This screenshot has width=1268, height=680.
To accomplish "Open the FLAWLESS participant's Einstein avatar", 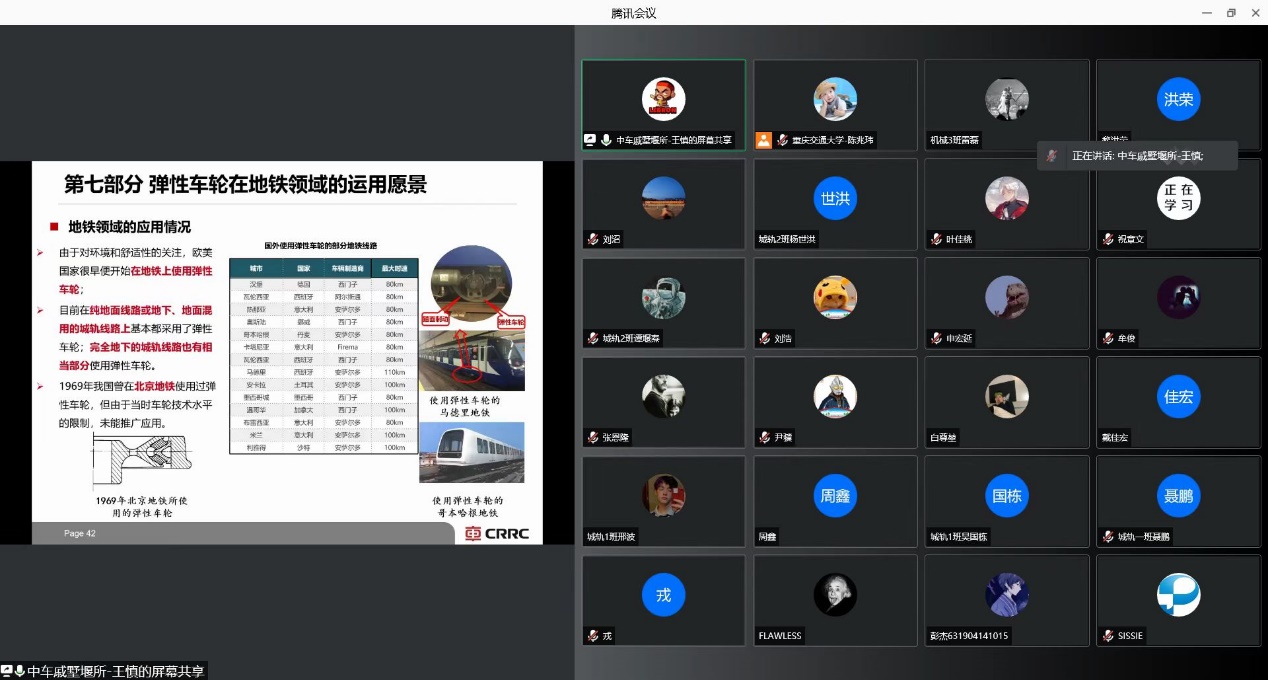I will point(835,594).
